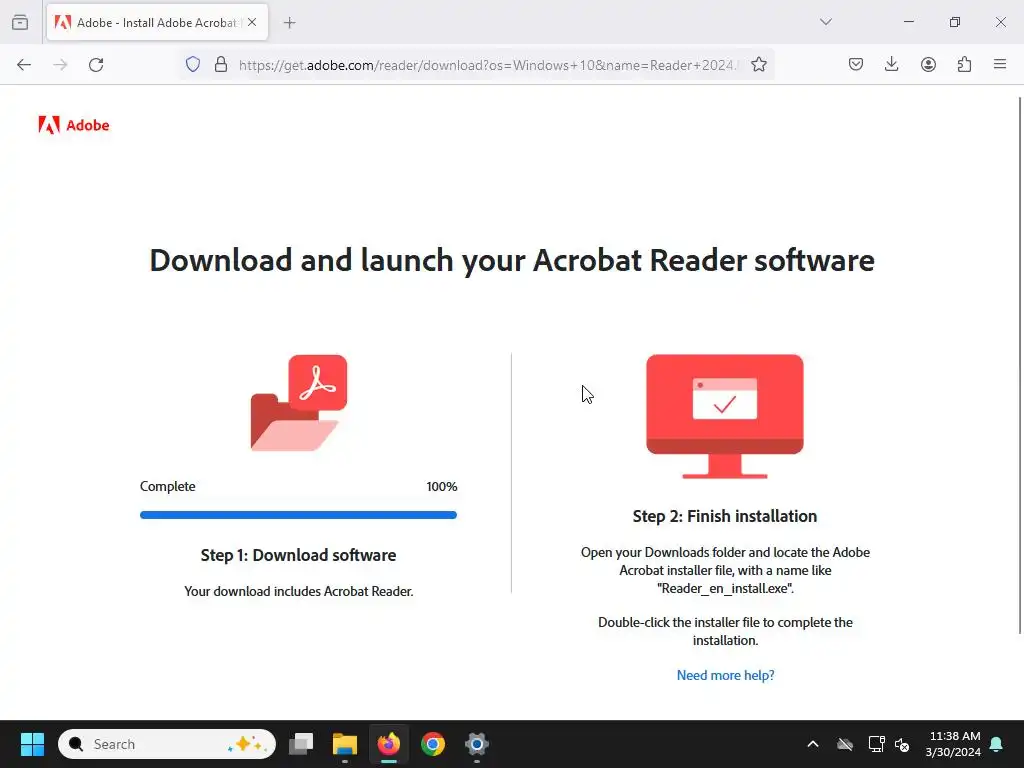Open the Windows Start menu
1024x768 pixels.
click(32, 744)
